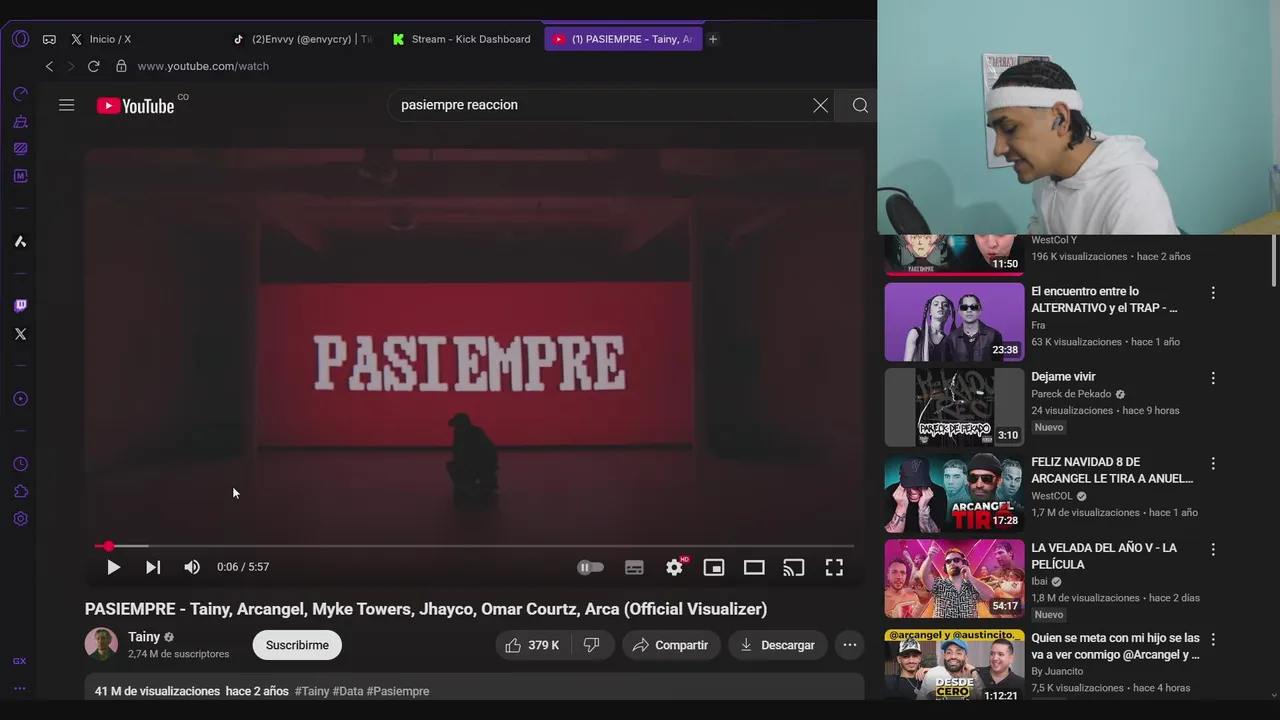Subscribe with the Suscribirme button
Image resolution: width=1280 pixels, height=720 pixels.
(x=297, y=645)
